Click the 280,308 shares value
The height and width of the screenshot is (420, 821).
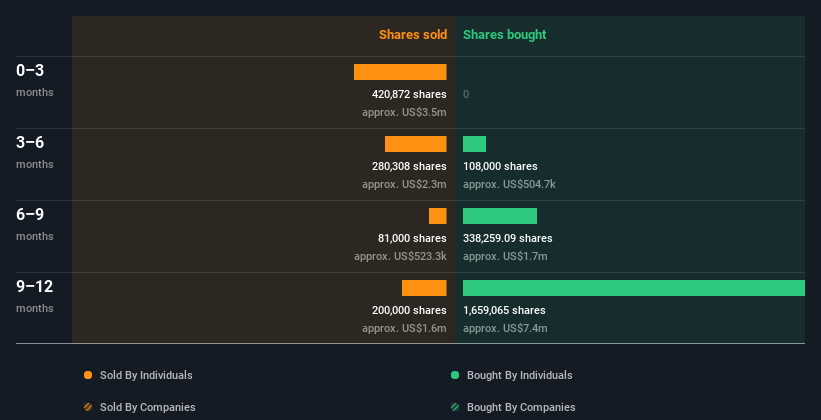click(x=409, y=166)
